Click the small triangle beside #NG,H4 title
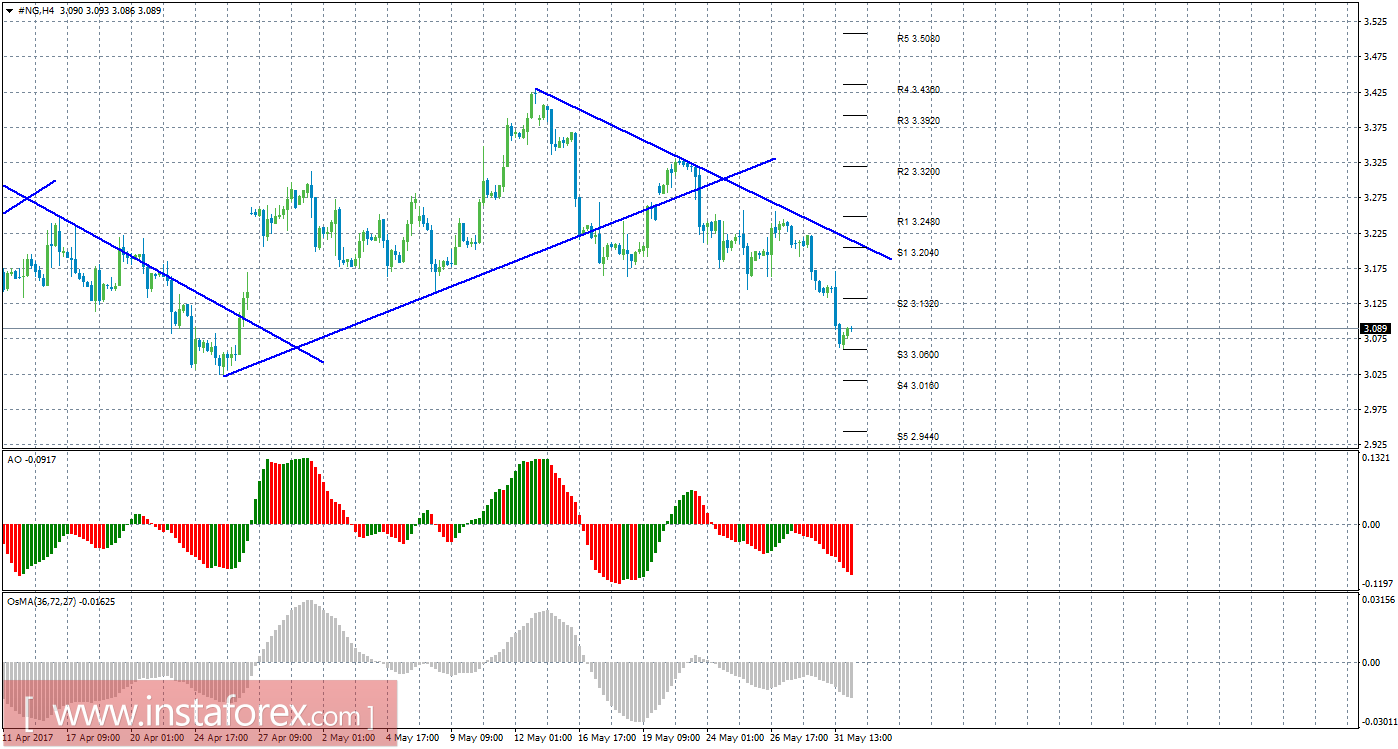This screenshot has height=749, width=1398. [9, 10]
